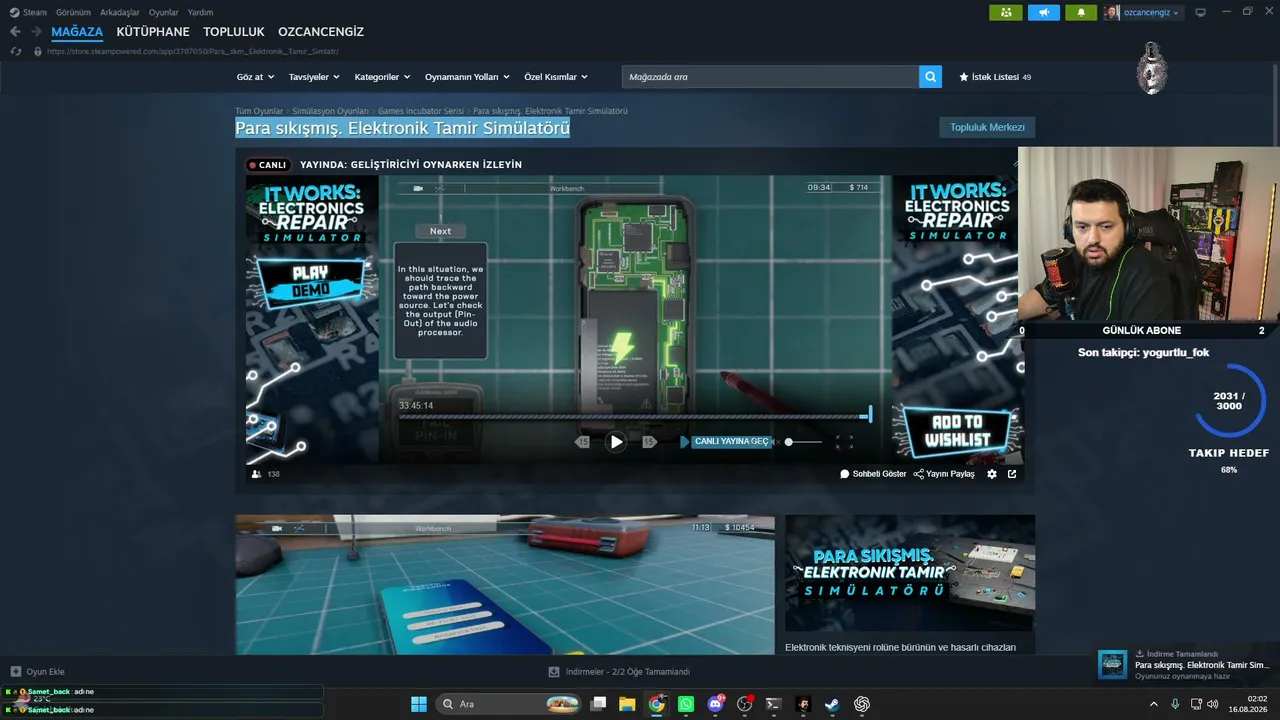Expand the Kategoriler dropdown
This screenshot has height=720, width=1280.
[x=382, y=77]
